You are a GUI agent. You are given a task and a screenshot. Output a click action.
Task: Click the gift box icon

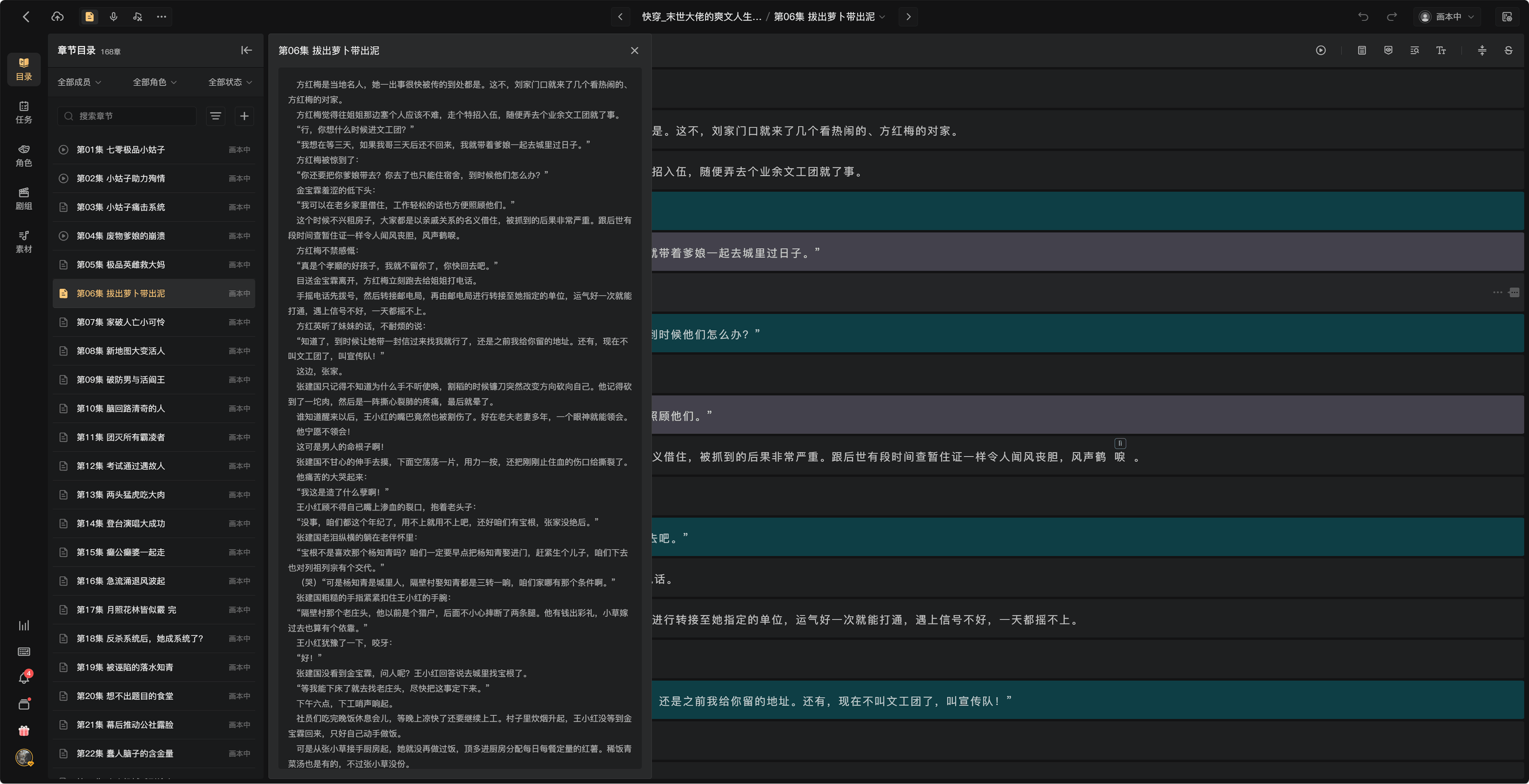pos(24,731)
